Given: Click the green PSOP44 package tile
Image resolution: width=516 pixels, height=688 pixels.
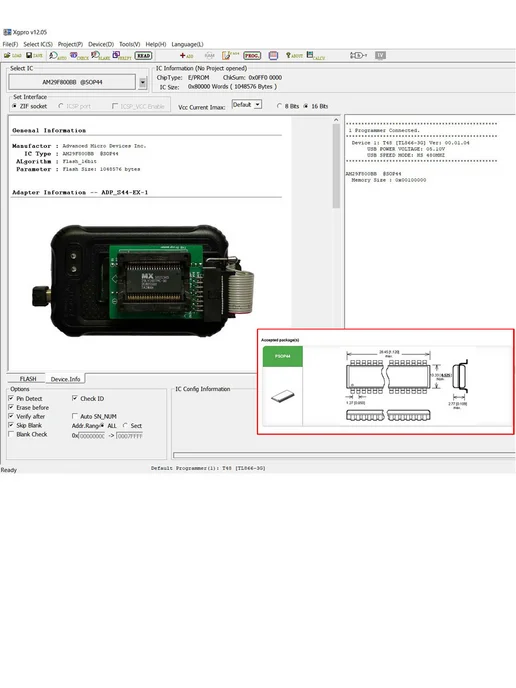Looking at the screenshot, I should 283,356.
